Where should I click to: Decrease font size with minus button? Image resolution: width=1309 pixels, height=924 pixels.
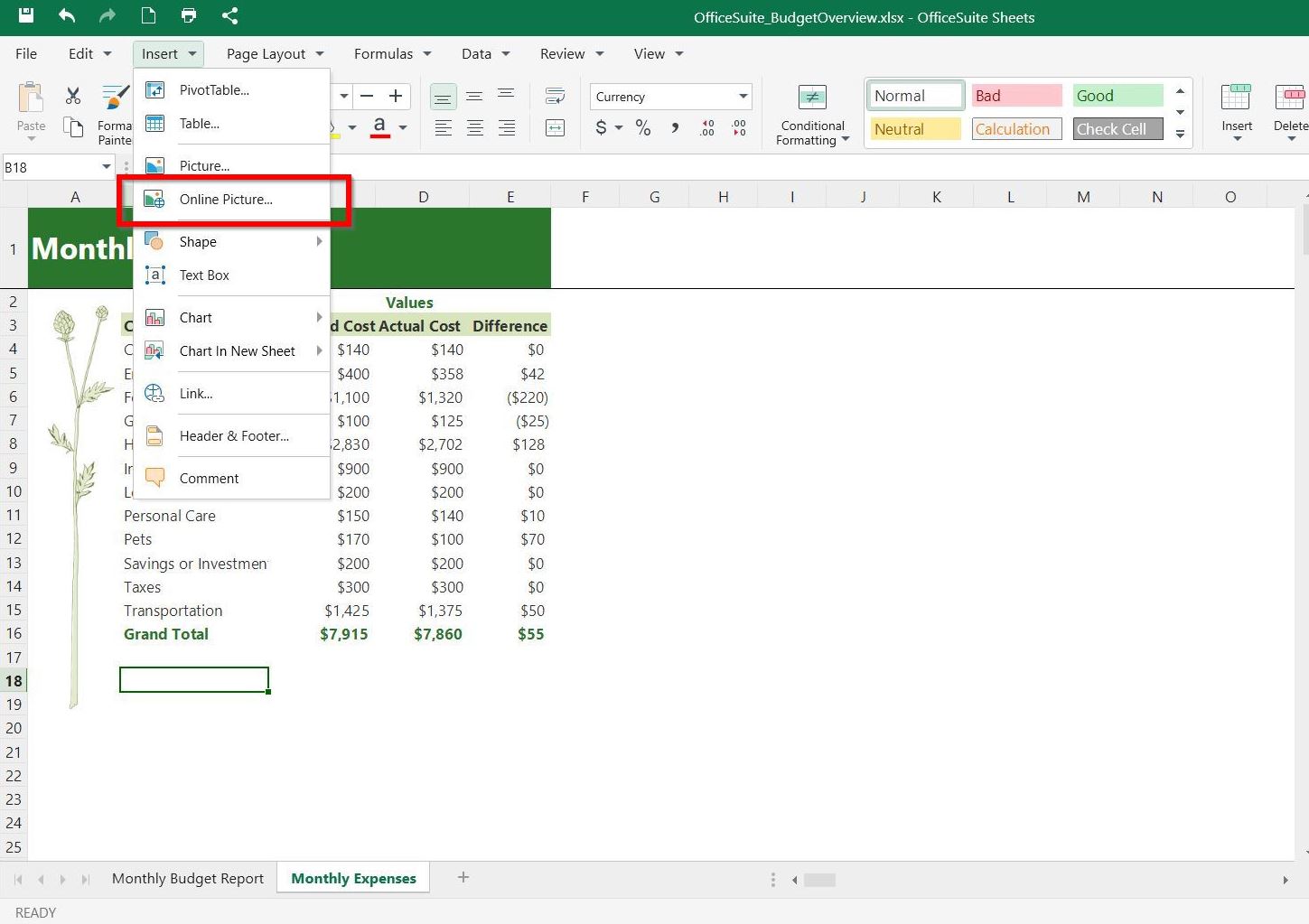point(367,96)
